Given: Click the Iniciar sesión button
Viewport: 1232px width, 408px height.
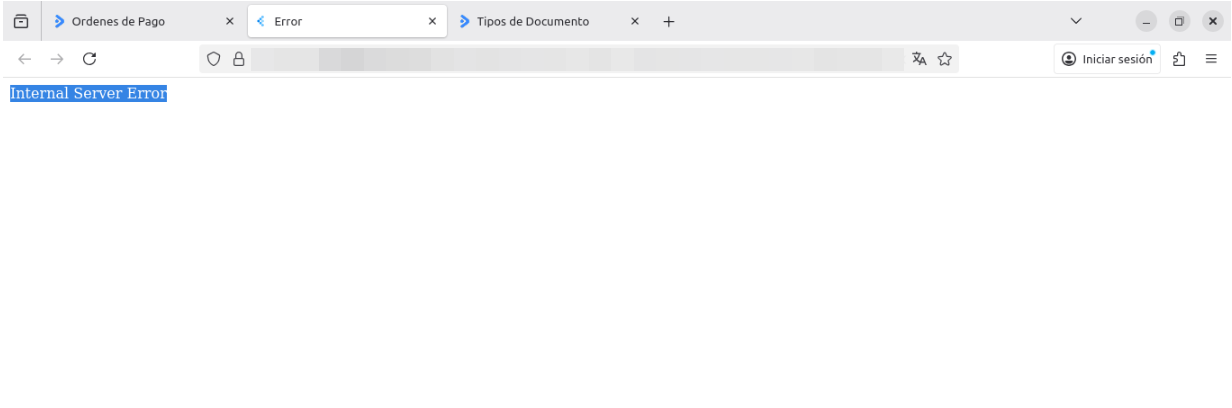Looking at the screenshot, I should pyautogui.click(x=1107, y=59).
